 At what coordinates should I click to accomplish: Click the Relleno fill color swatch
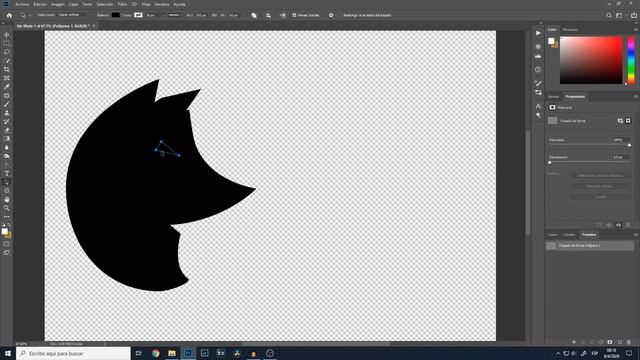pyautogui.click(x=116, y=15)
